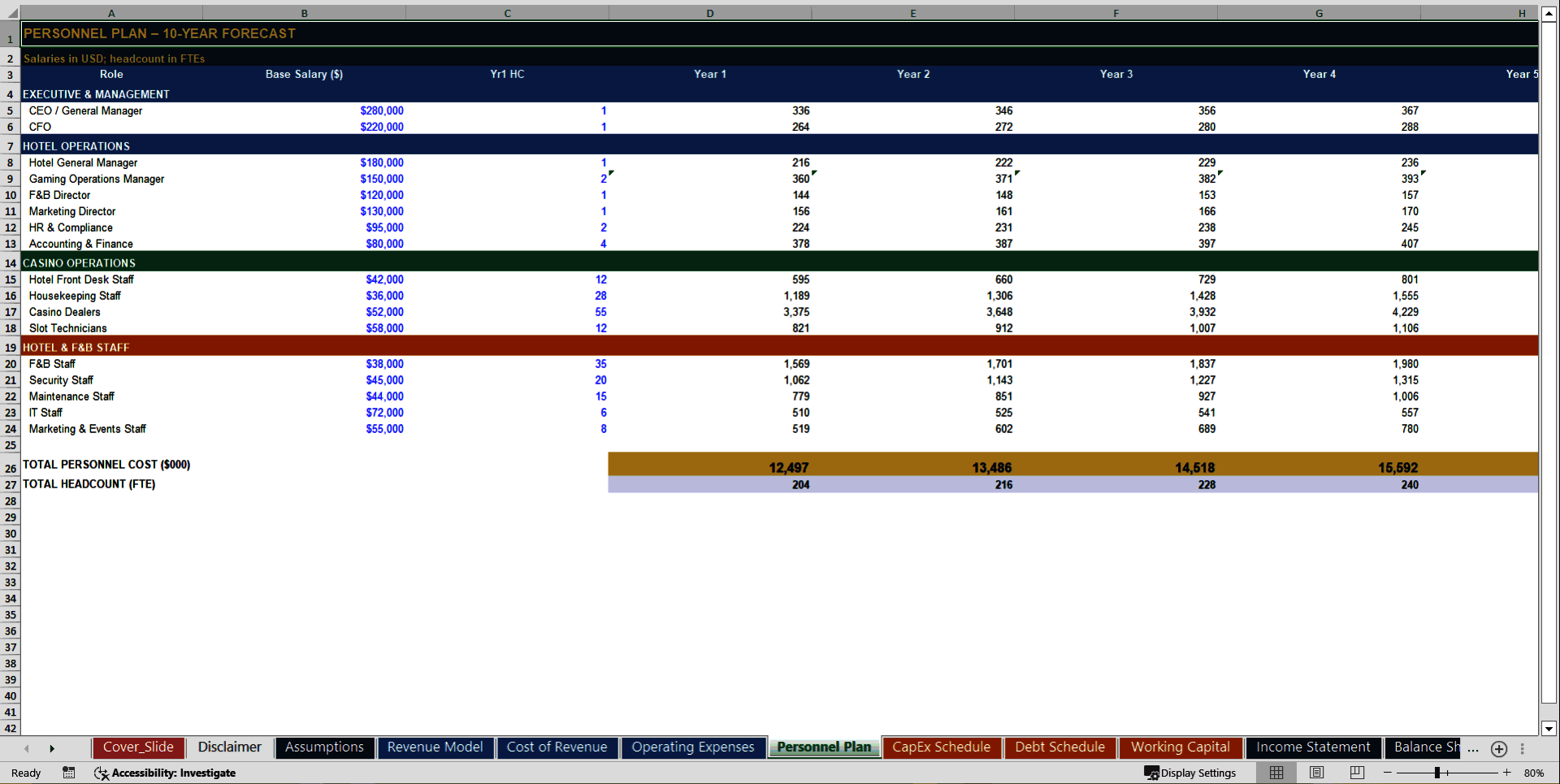Switch to the Working Capital sheet

[x=1181, y=747]
